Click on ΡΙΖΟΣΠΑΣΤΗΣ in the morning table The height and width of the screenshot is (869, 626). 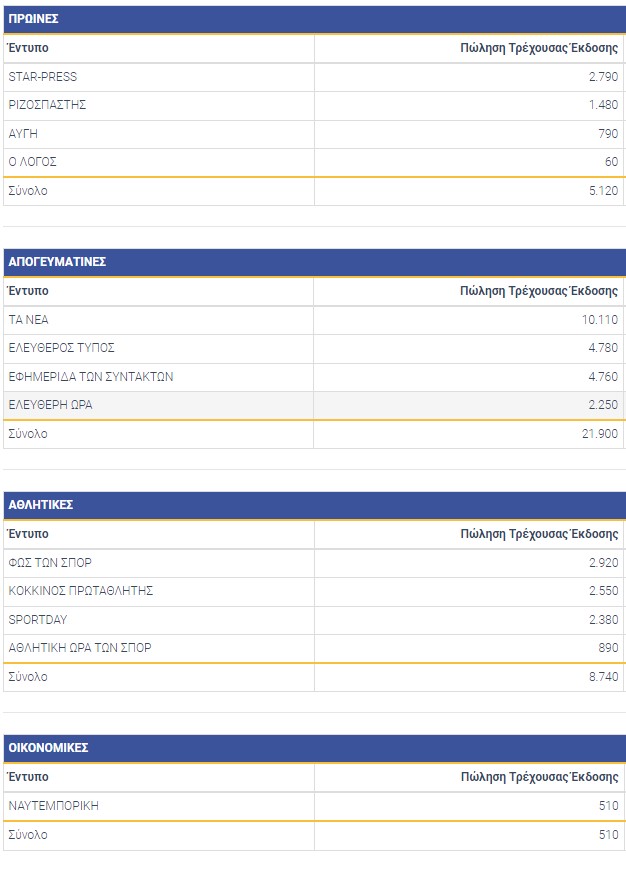[47, 105]
